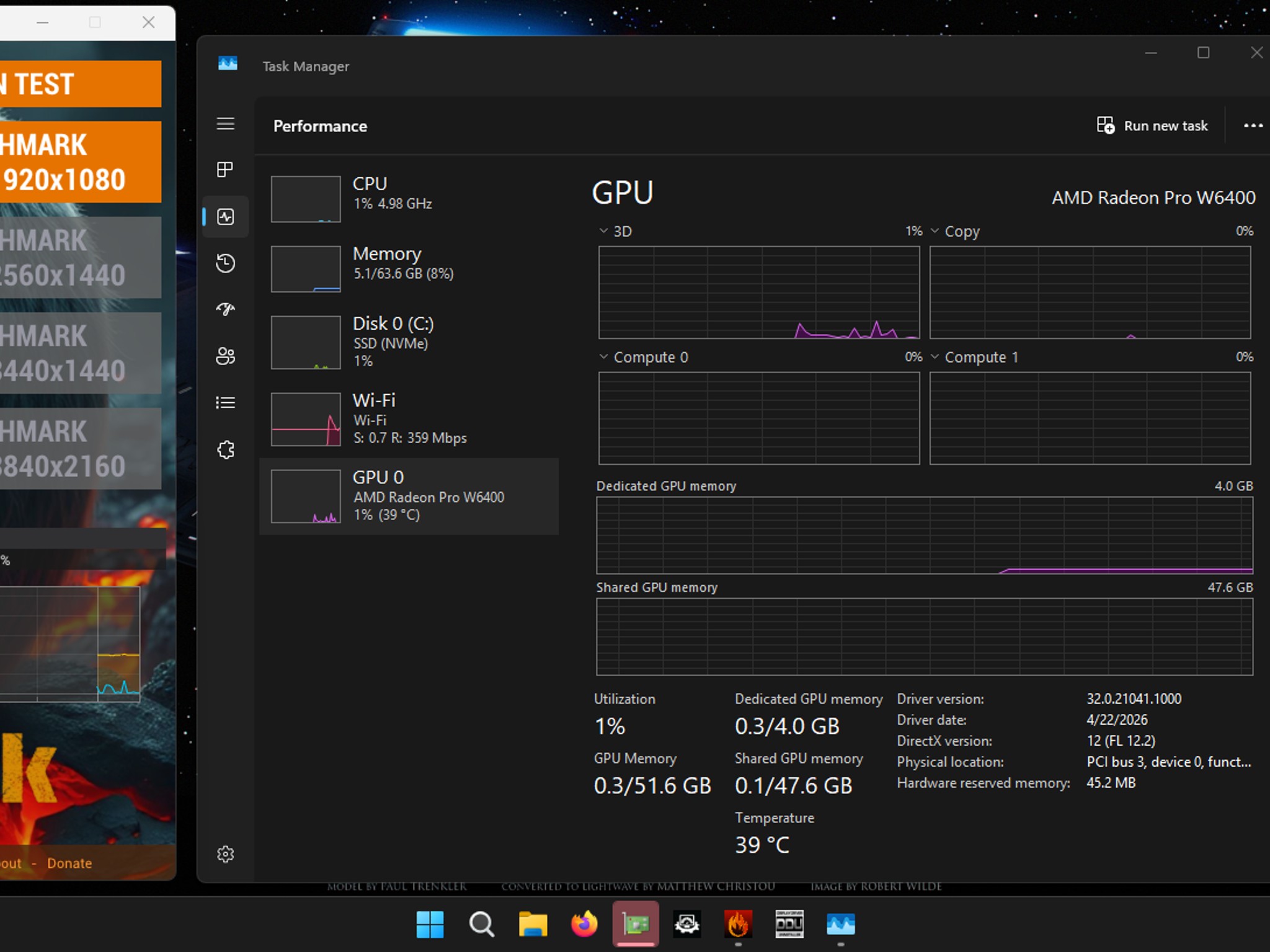Open the Processes page icon in sidebar
The width and height of the screenshot is (1270, 952).
[x=225, y=169]
